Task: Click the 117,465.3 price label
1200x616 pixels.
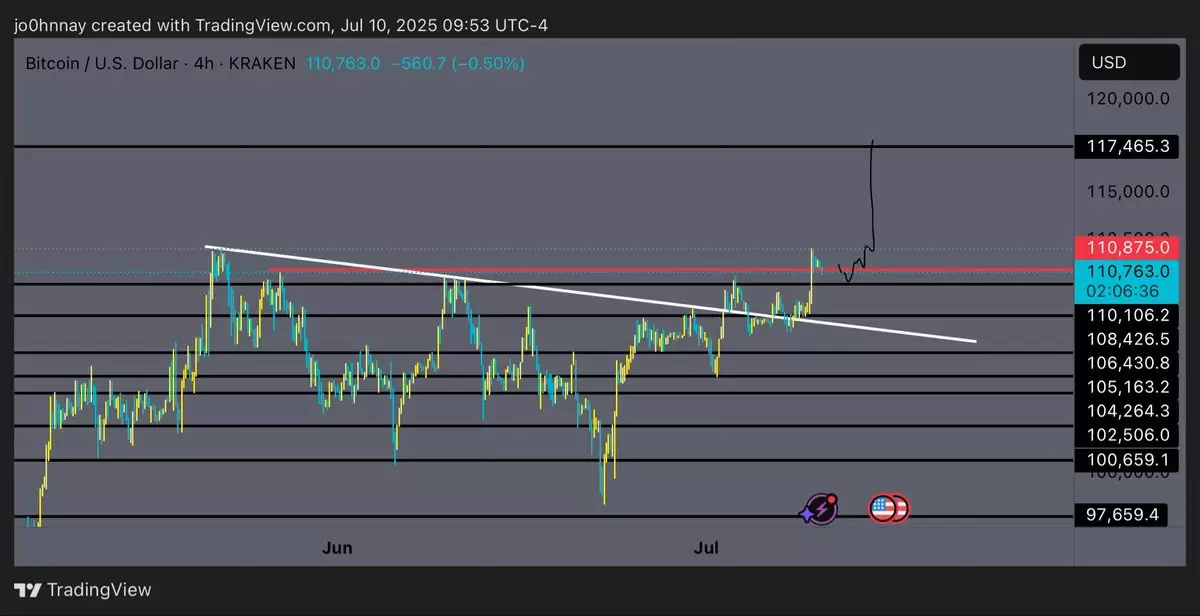Action: (1127, 148)
